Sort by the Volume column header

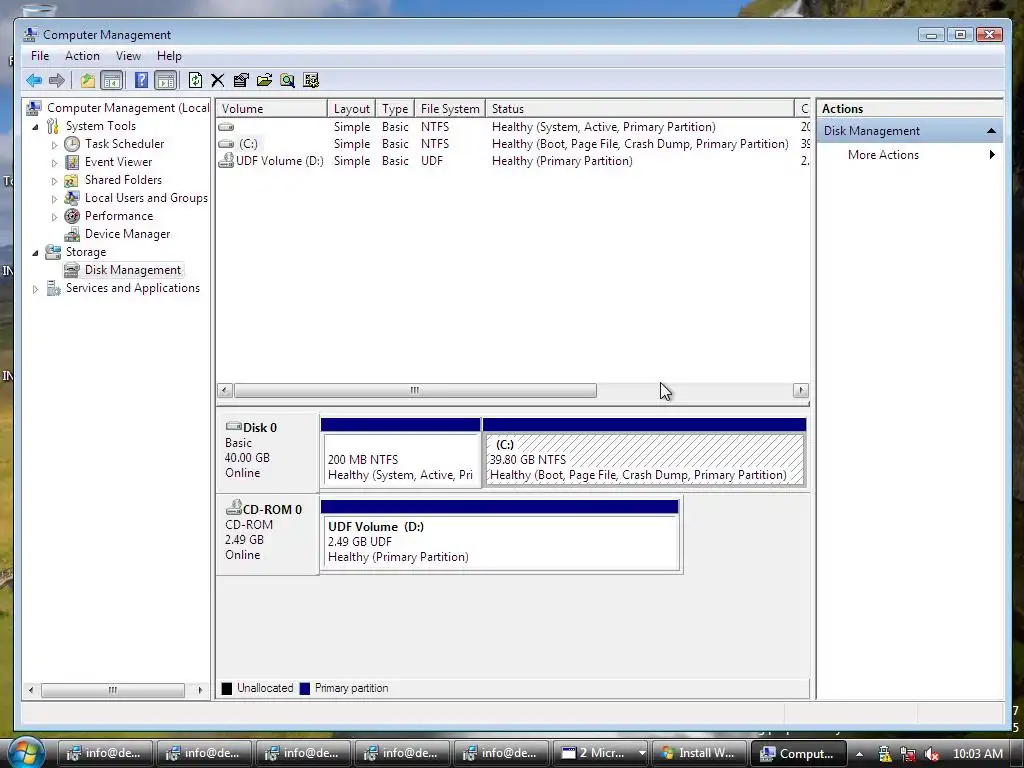click(x=272, y=108)
